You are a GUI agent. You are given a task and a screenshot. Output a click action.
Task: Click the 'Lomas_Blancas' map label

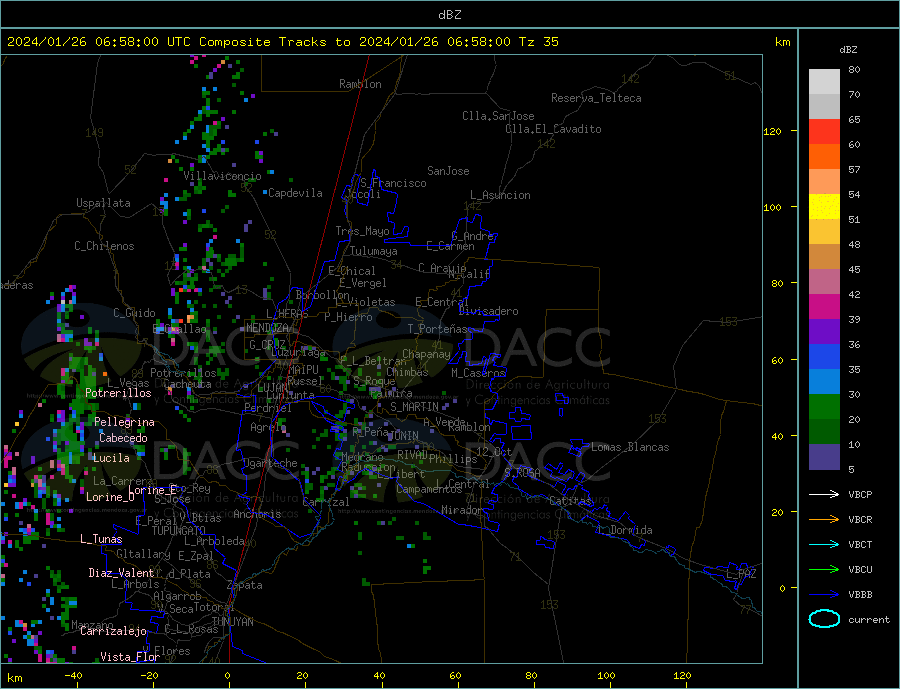point(630,447)
